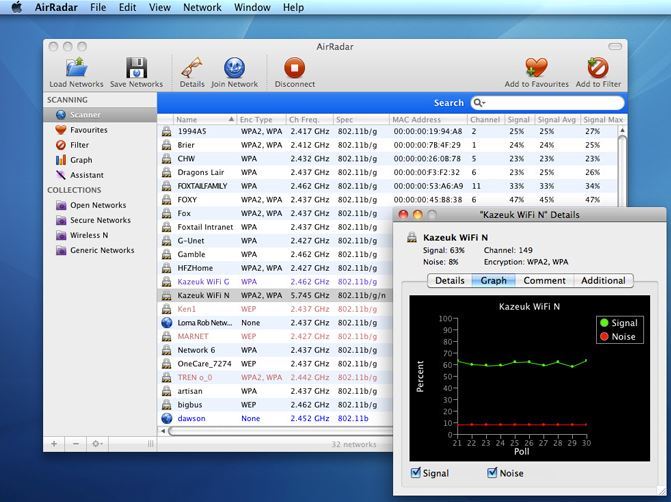Open the search magnifier dropdown
Screen dimensions: 671x502
coord(479,103)
